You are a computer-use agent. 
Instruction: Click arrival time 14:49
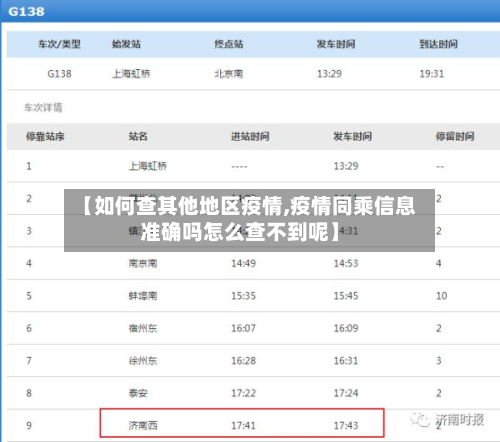[x=244, y=263]
